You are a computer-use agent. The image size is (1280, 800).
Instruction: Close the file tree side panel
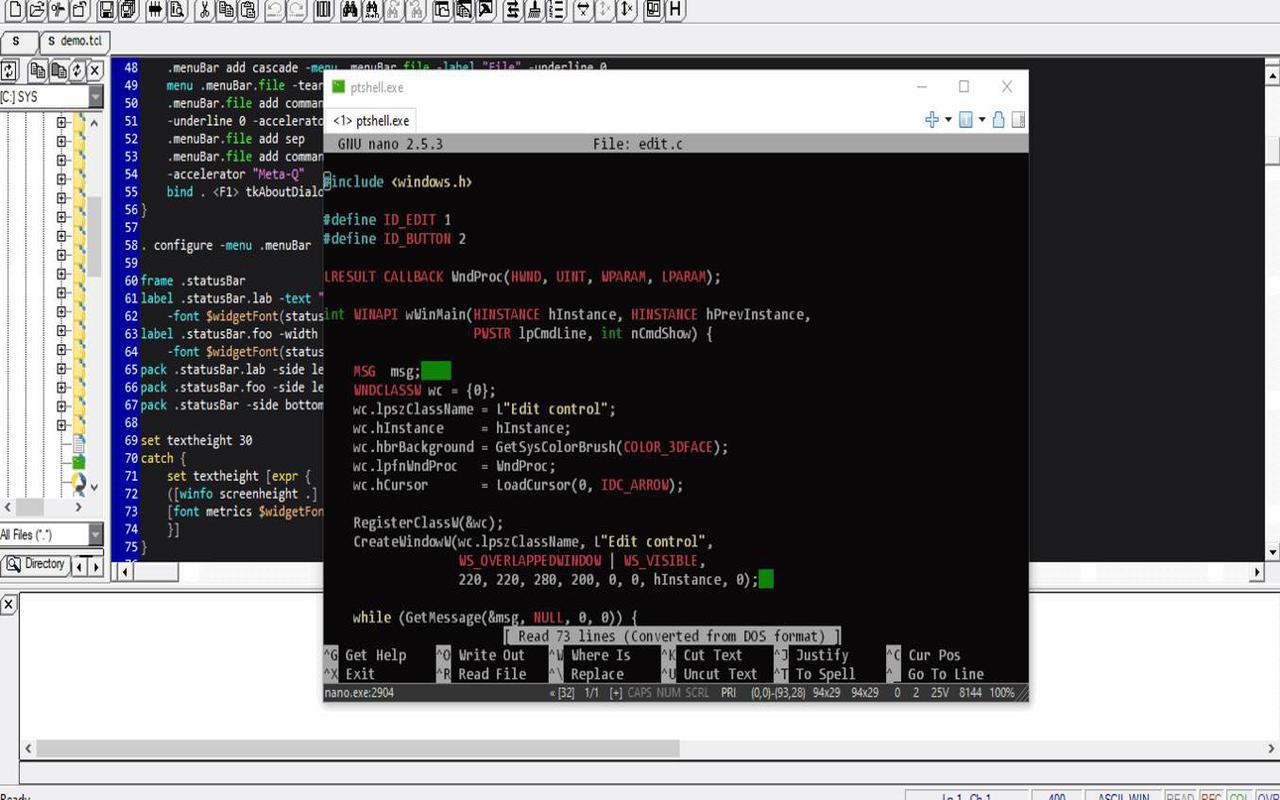(94, 71)
